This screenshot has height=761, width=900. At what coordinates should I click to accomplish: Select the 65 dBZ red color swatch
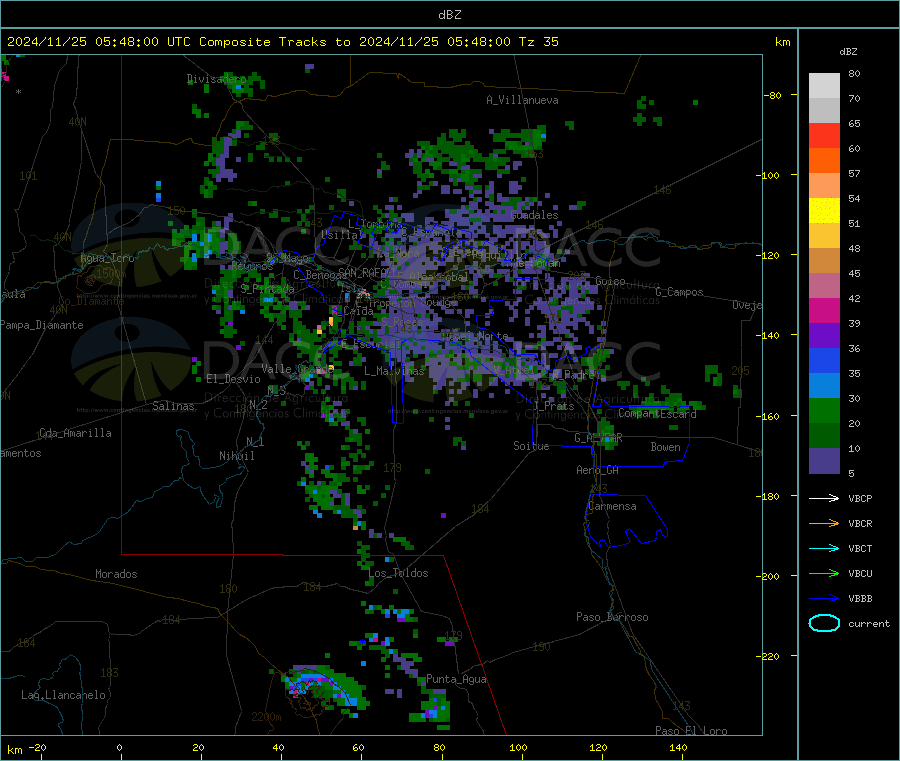824,135
